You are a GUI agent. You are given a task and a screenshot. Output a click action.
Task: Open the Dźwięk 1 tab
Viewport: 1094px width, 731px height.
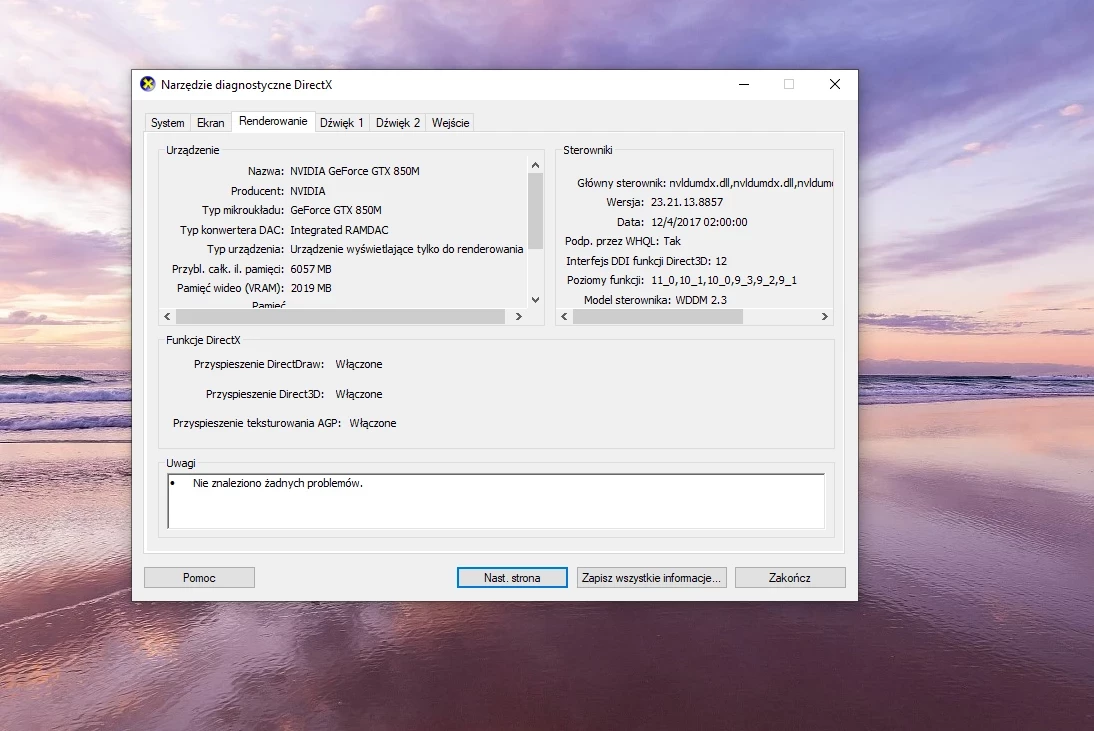tap(342, 123)
